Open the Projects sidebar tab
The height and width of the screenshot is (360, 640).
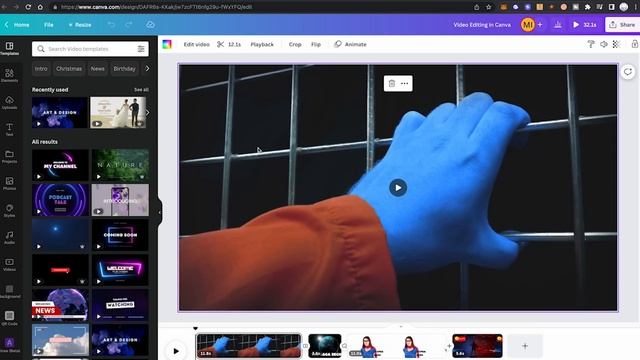[9, 156]
